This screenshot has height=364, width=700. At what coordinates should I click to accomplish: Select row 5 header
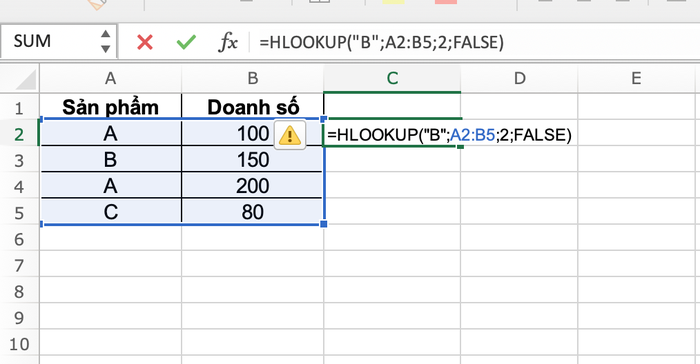click(19, 213)
